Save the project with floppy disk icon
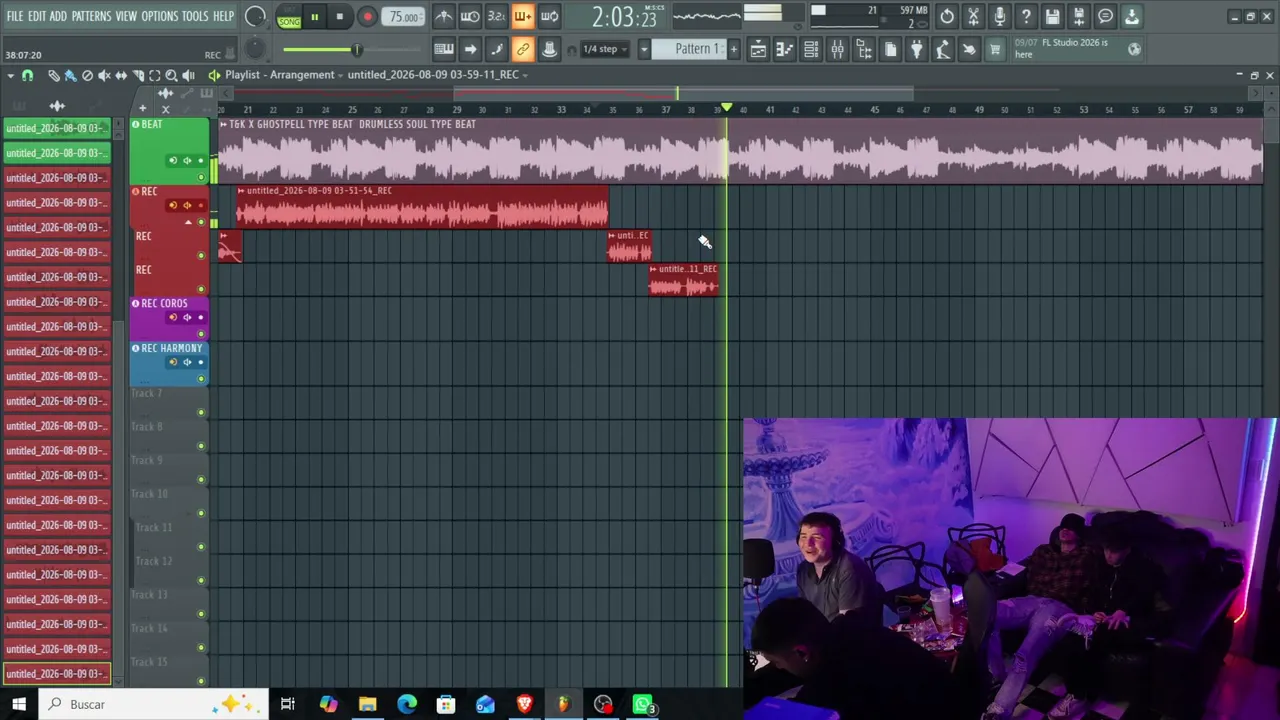Viewport: 1280px width, 720px height. [1052, 16]
